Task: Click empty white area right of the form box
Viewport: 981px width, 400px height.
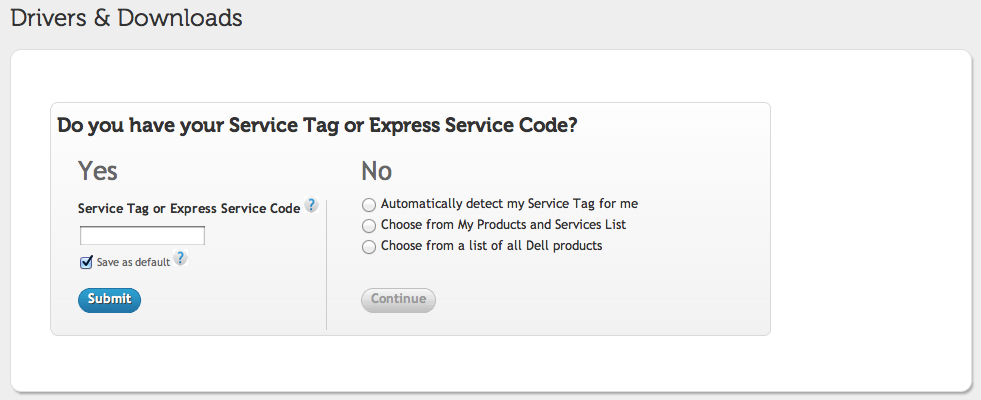Action: (870, 220)
